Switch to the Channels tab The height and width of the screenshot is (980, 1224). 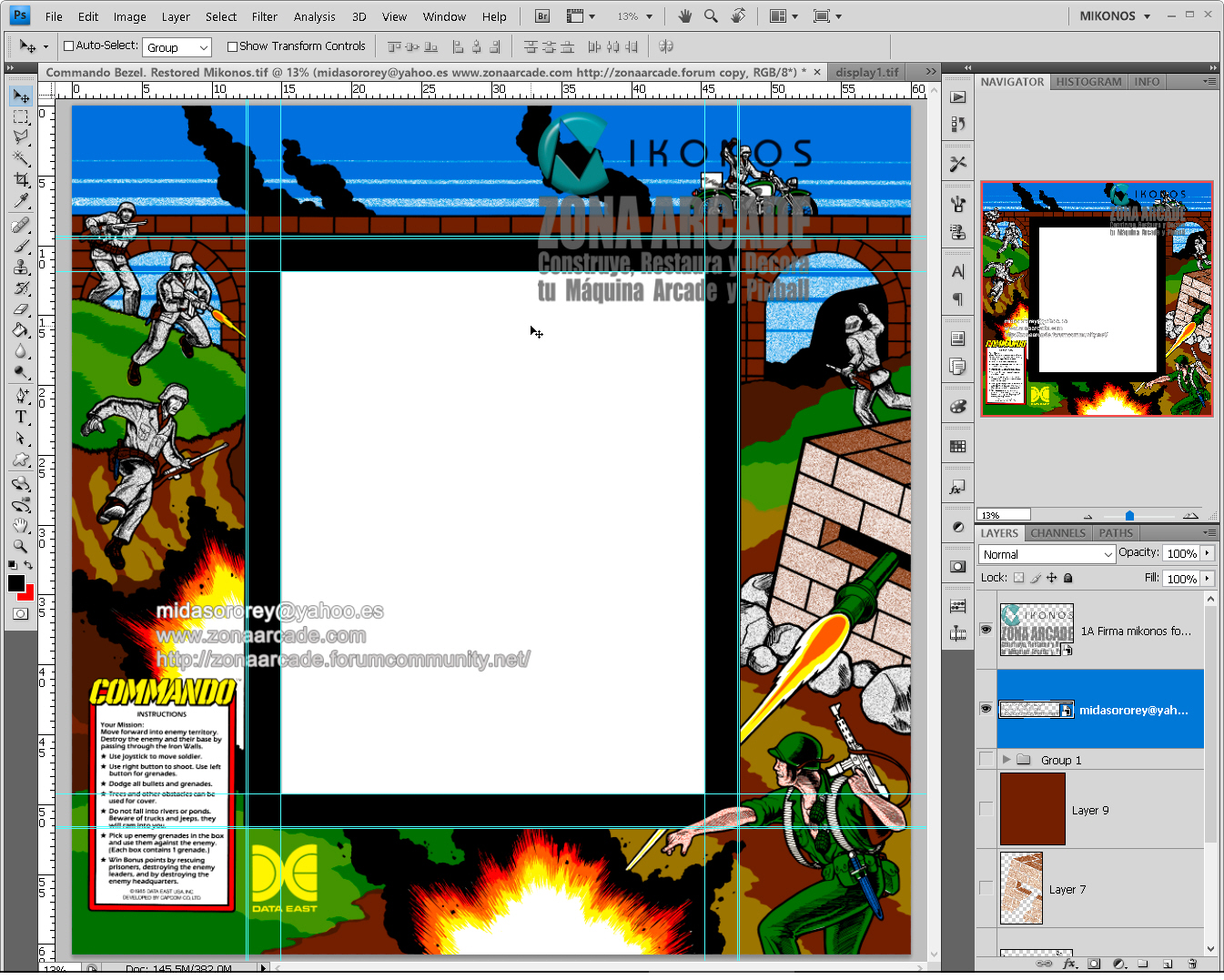click(x=1057, y=533)
